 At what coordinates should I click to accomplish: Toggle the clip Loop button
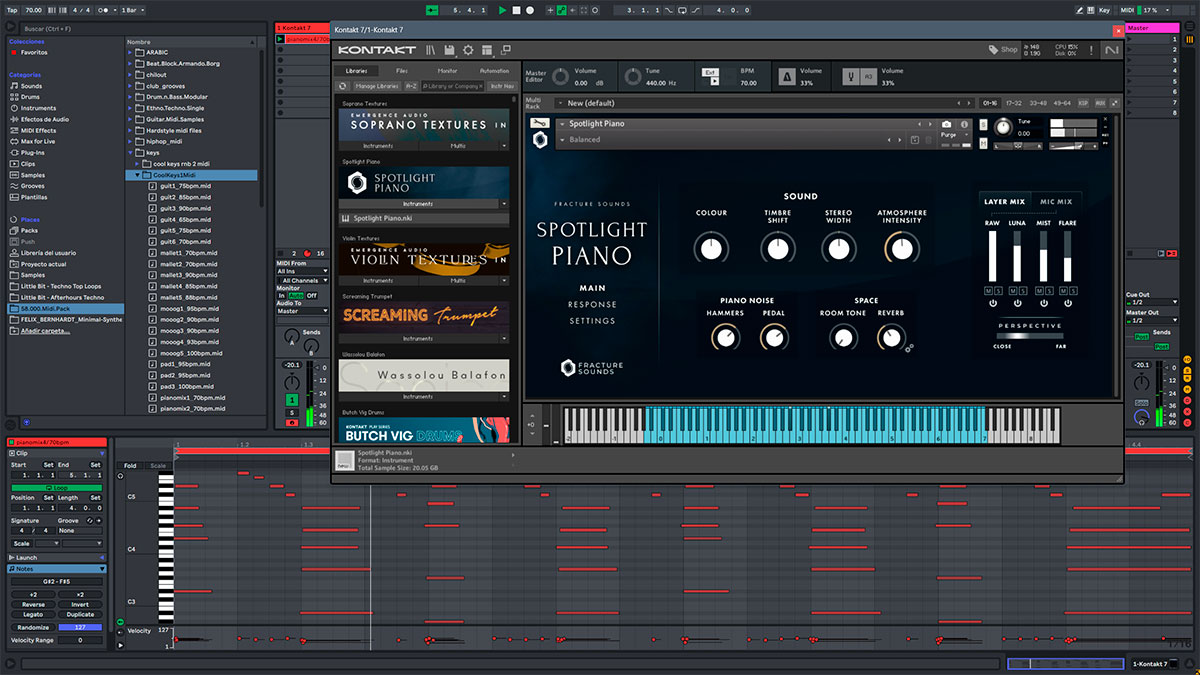pyautogui.click(x=56, y=487)
